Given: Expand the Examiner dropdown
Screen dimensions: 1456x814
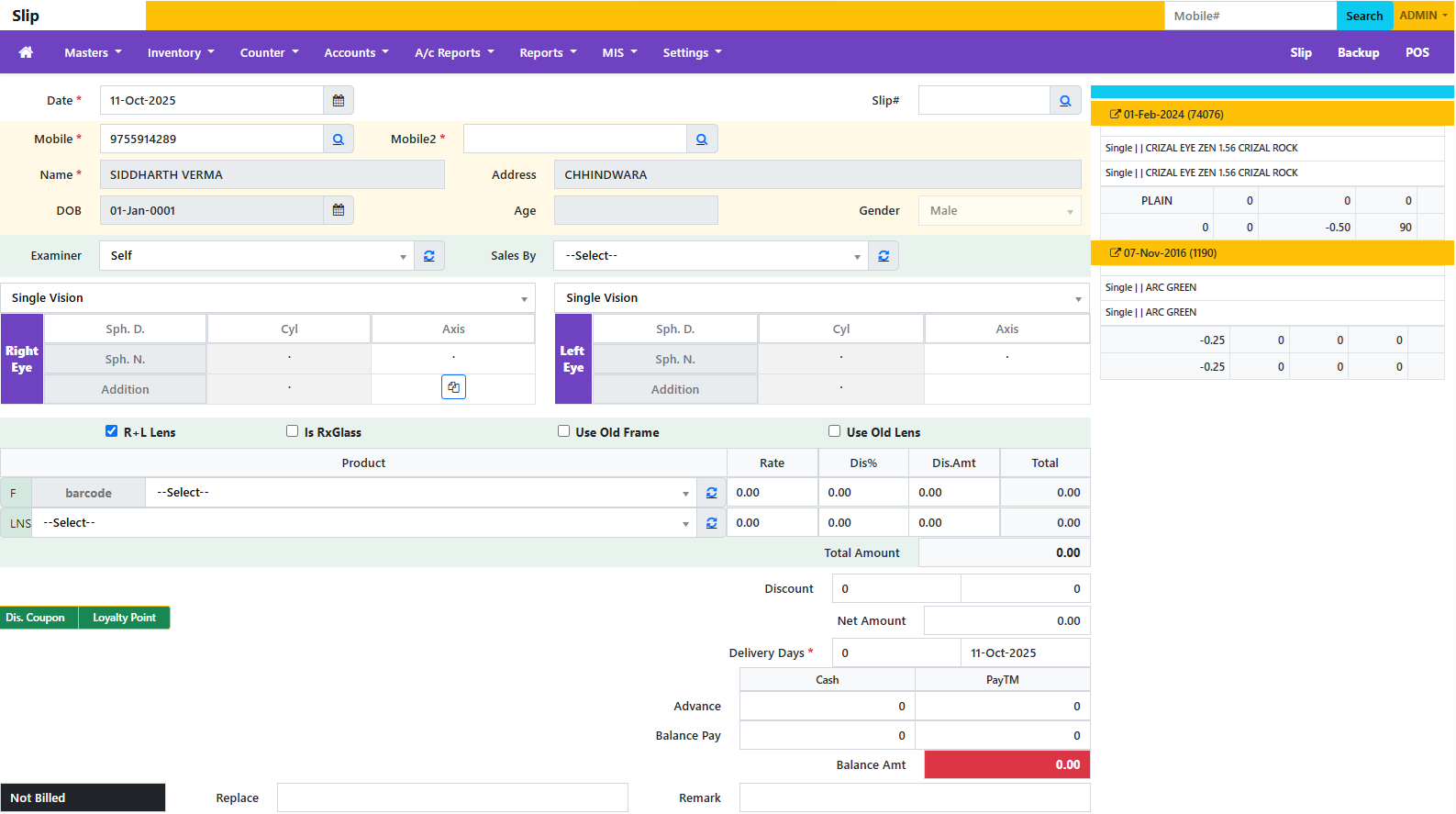Looking at the screenshot, I should 257,256.
